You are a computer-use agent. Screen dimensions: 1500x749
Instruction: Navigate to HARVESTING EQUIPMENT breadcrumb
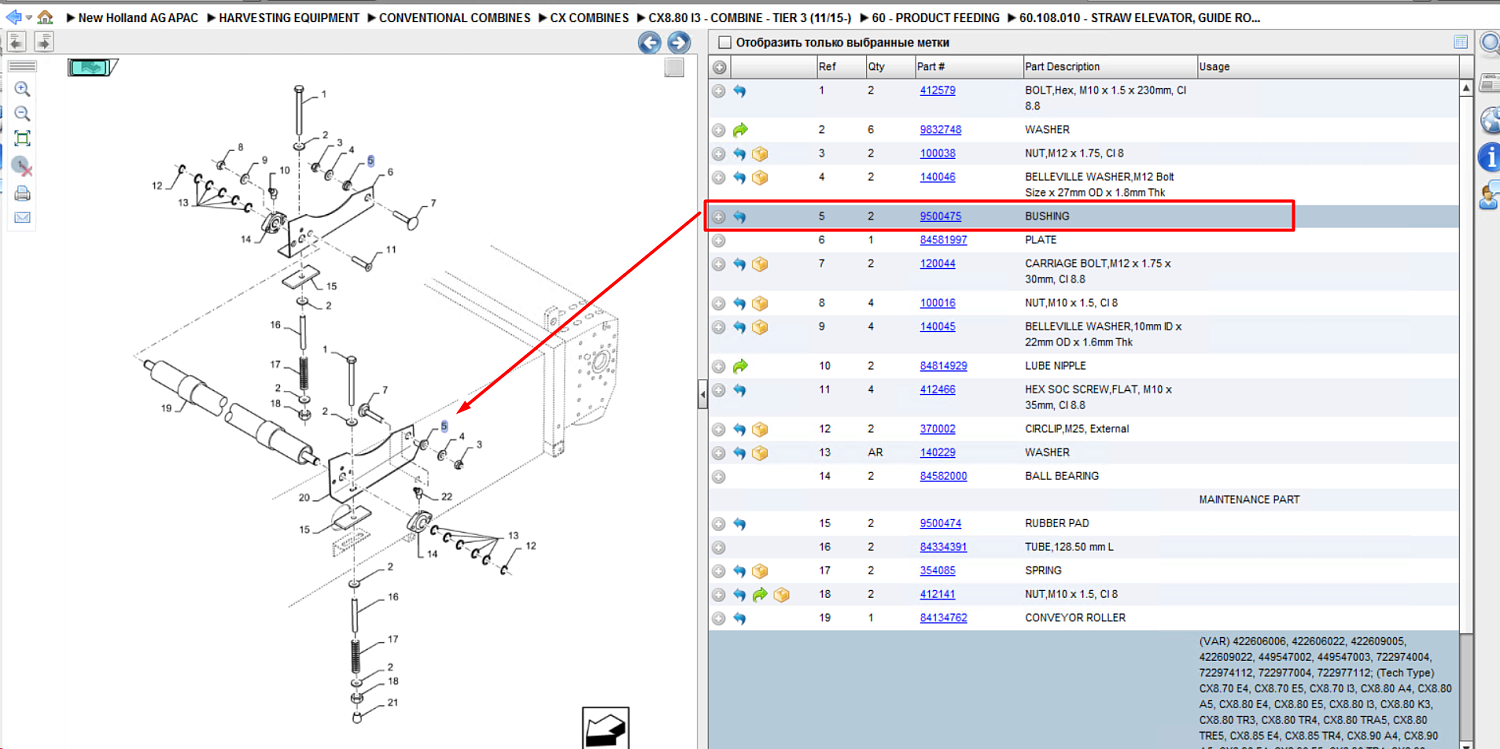289,18
